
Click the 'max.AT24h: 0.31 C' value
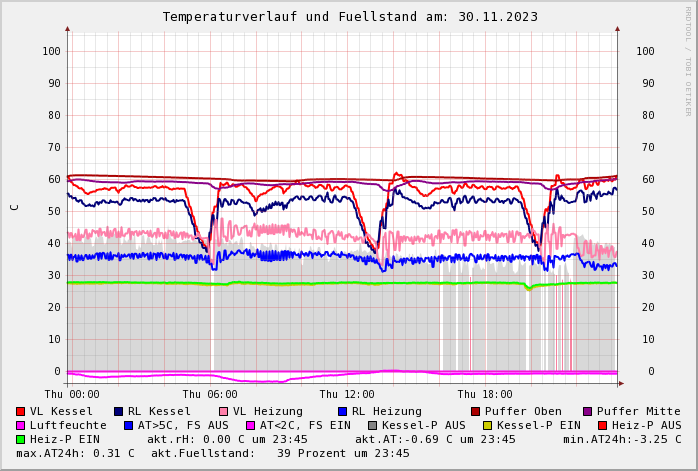[75, 454]
